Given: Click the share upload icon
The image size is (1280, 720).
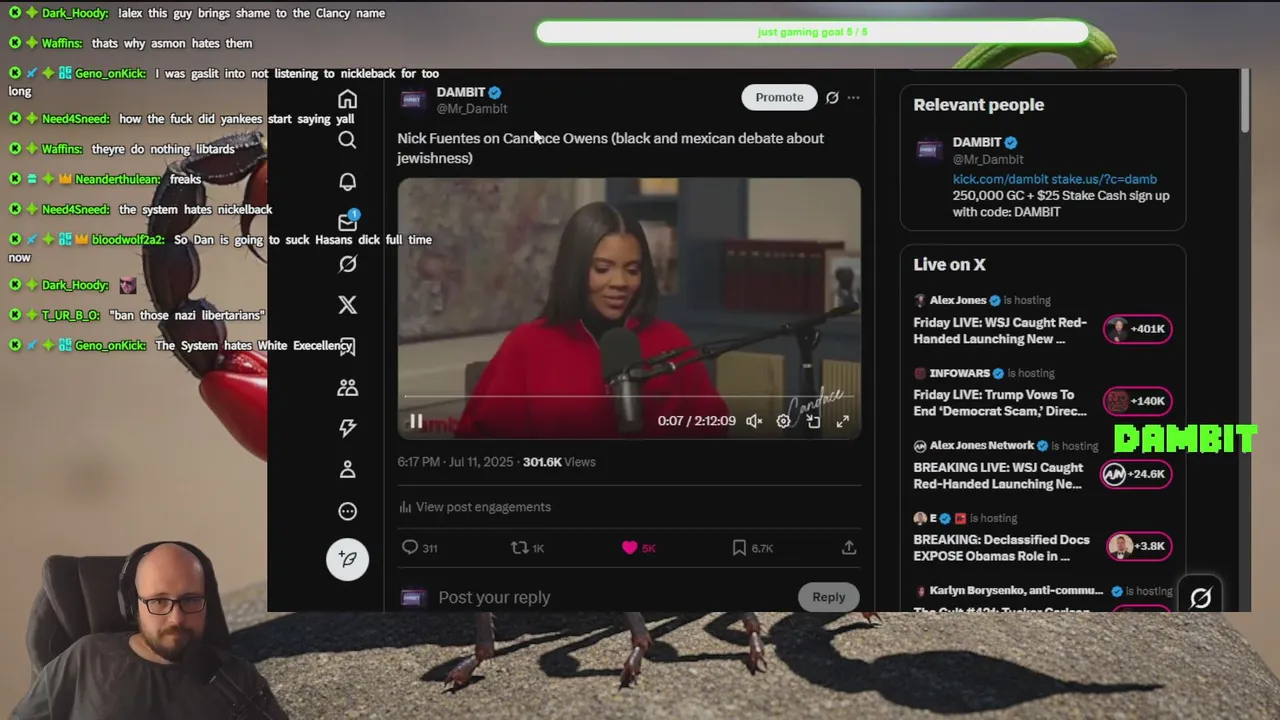Looking at the screenshot, I should point(849,548).
